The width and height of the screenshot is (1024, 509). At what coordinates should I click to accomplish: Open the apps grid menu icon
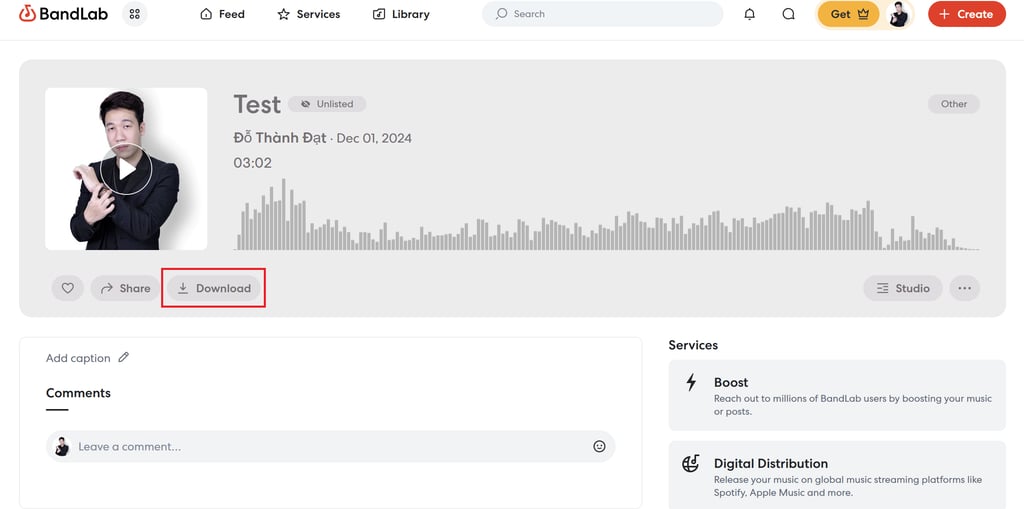click(x=135, y=14)
